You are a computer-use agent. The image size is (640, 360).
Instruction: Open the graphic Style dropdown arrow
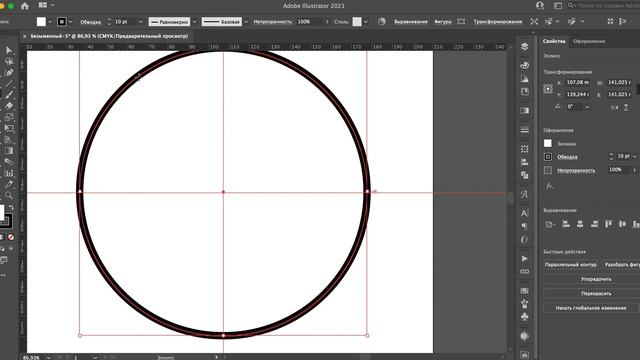coord(366,22)
